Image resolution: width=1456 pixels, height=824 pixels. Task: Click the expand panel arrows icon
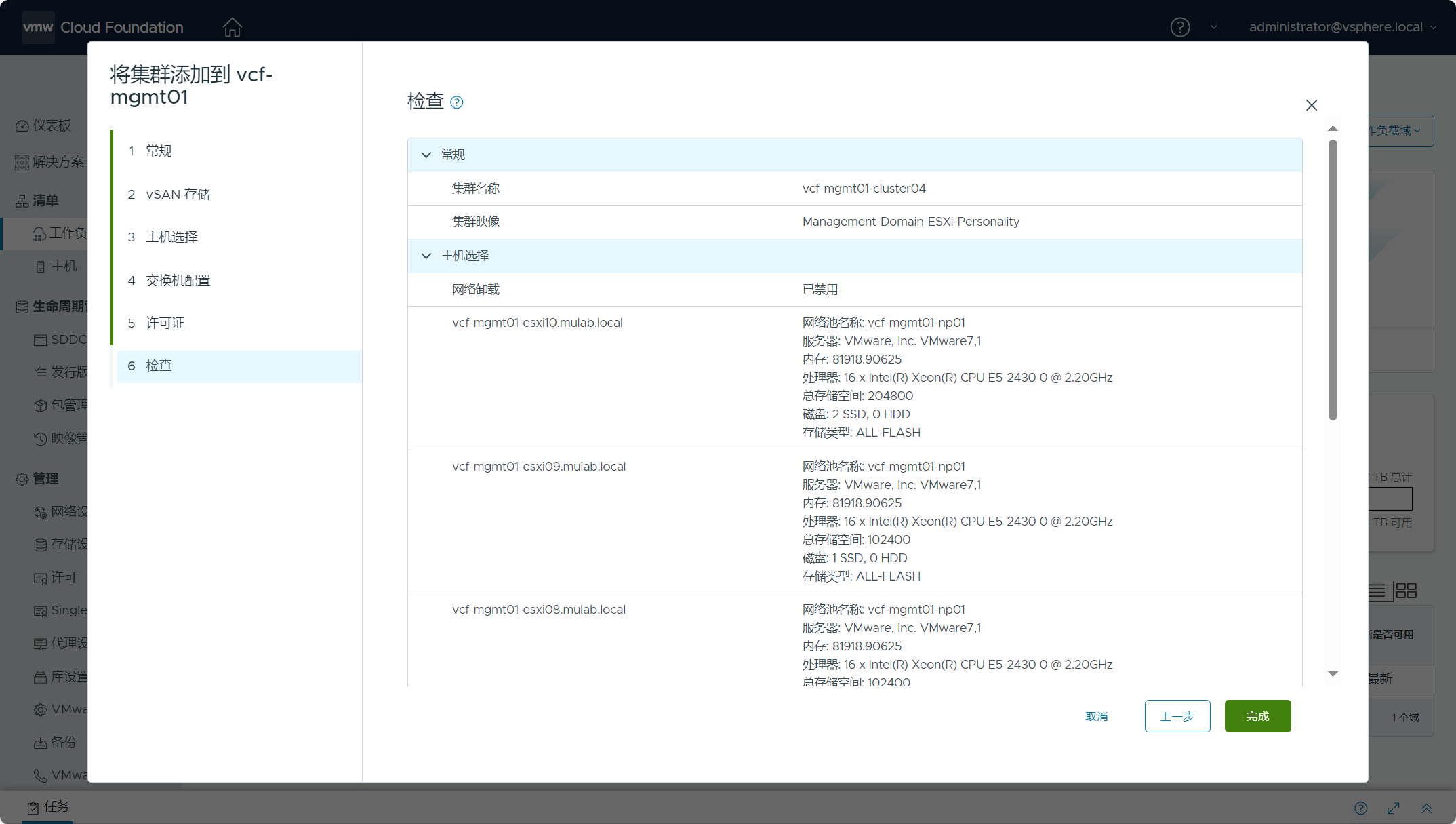[1394, 808]
